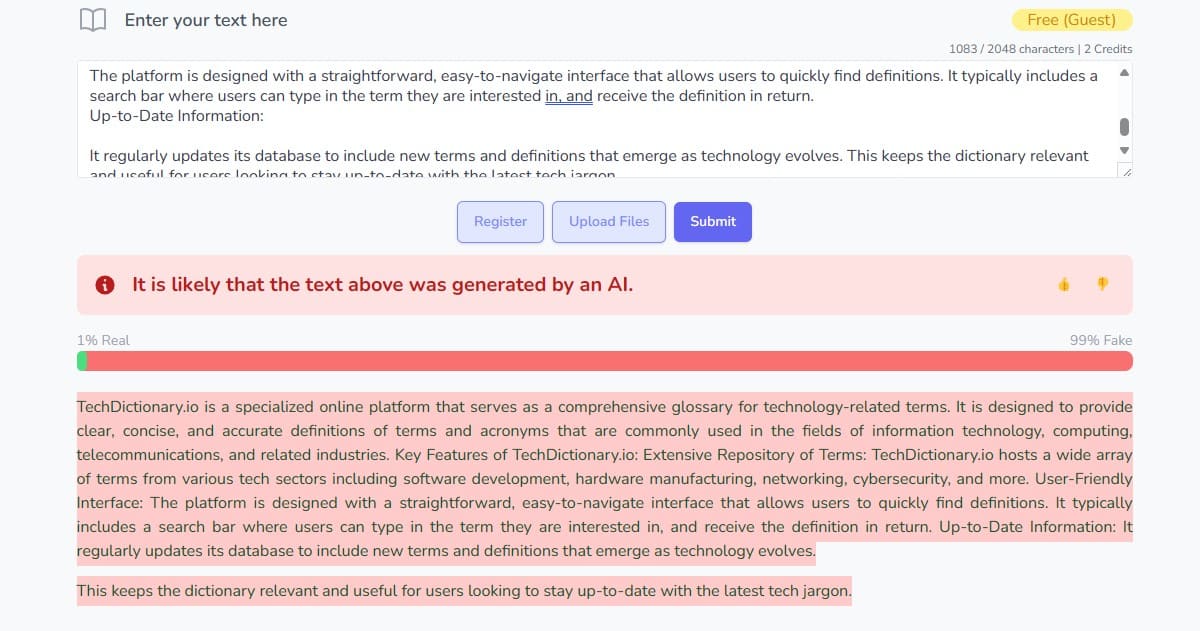The image size is (1200, 631).
Task: Click the open book icon
Action: click(93, 20)
